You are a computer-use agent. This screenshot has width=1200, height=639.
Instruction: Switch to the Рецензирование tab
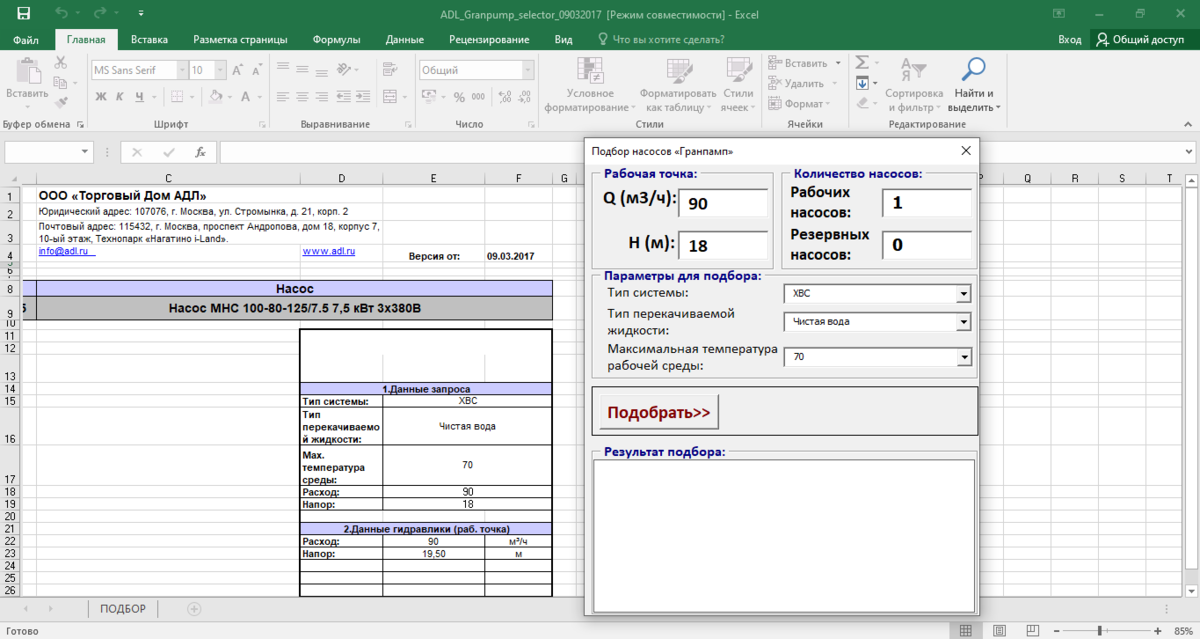click(489, 40)
